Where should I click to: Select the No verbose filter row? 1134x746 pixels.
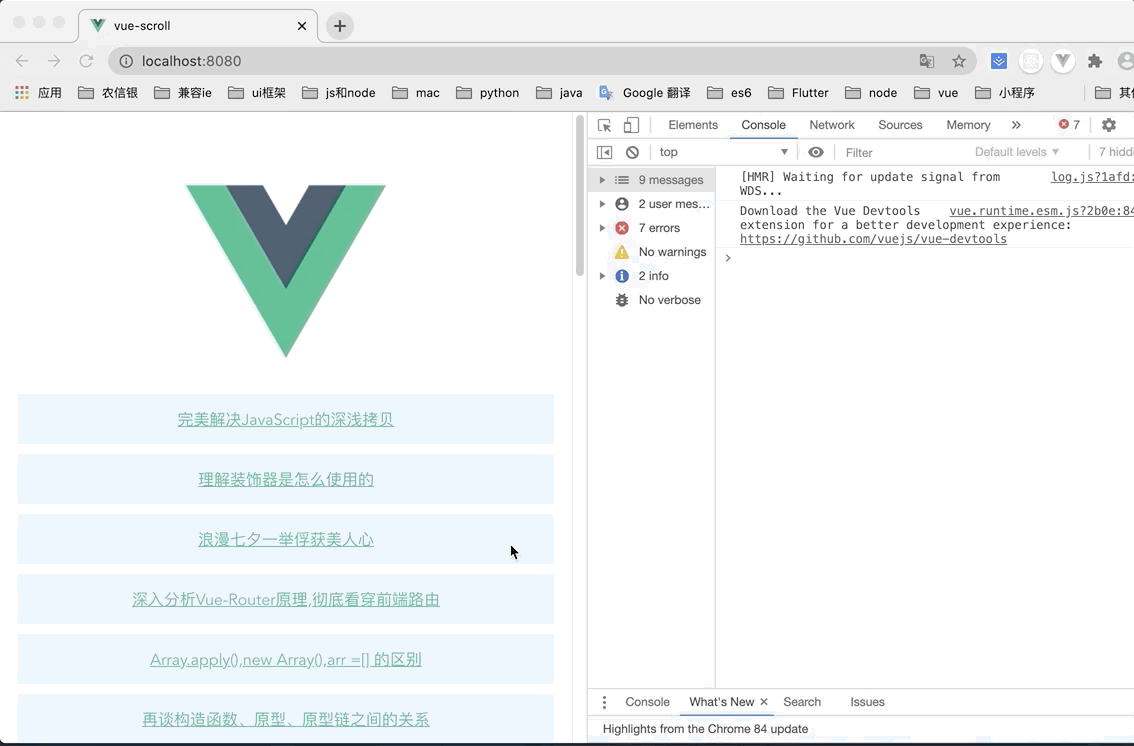tap(652, 300)
